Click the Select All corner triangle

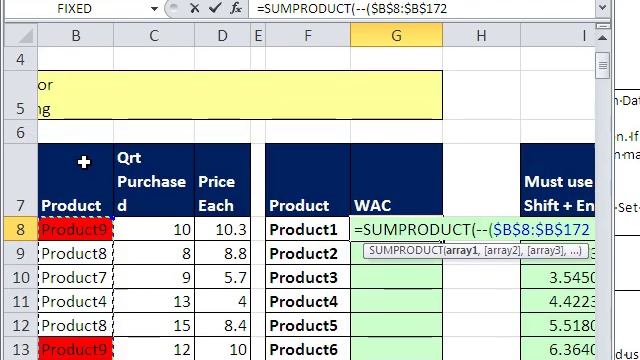pyautogui.click(x=21, y=36)
